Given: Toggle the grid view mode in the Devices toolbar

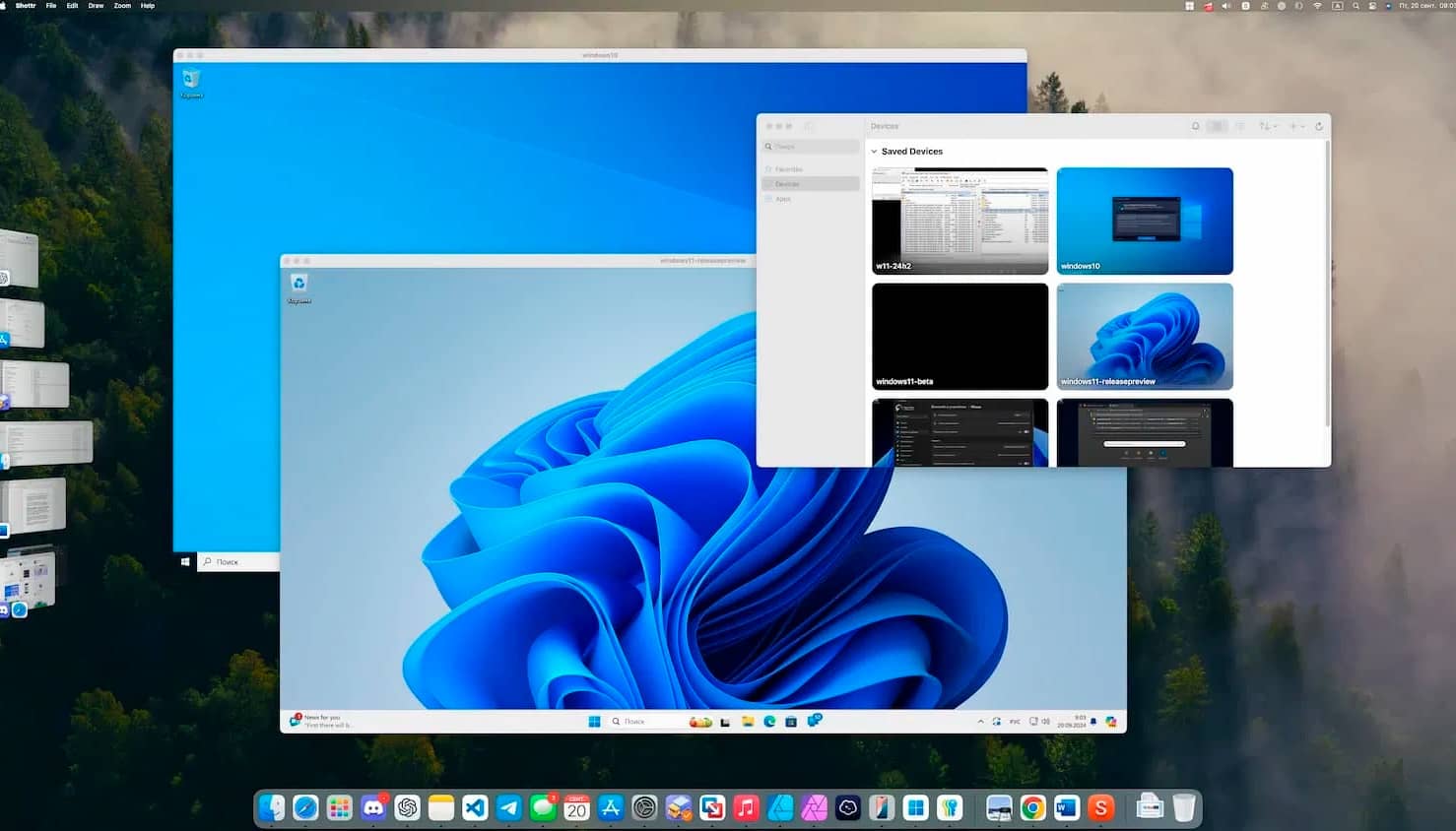Looking at the screenshot, I should pos(1217,126).
